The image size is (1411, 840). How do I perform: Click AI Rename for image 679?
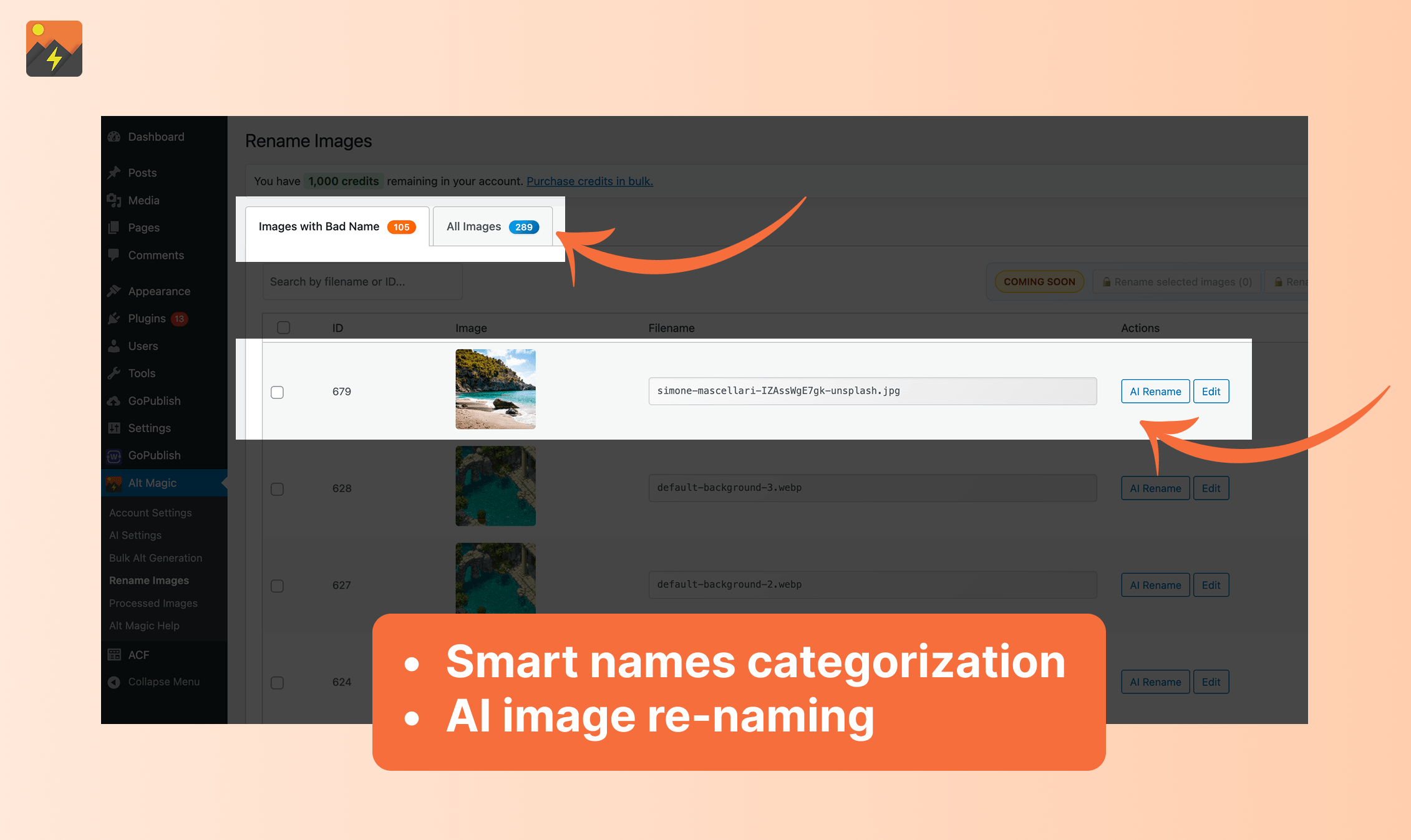pos(1155,392)
